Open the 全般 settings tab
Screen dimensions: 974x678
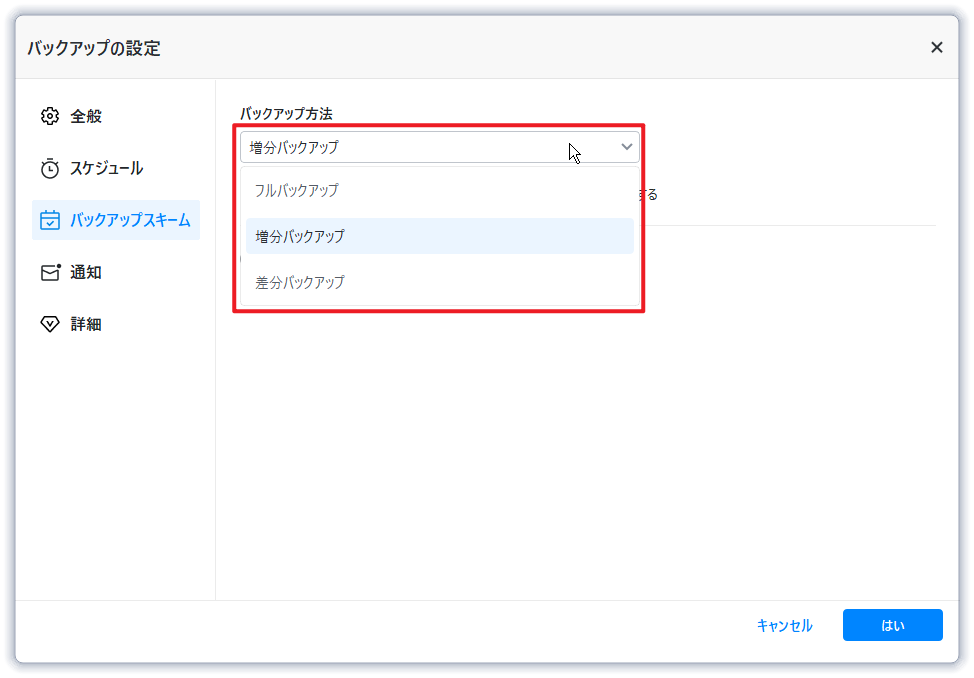[86, 116]
